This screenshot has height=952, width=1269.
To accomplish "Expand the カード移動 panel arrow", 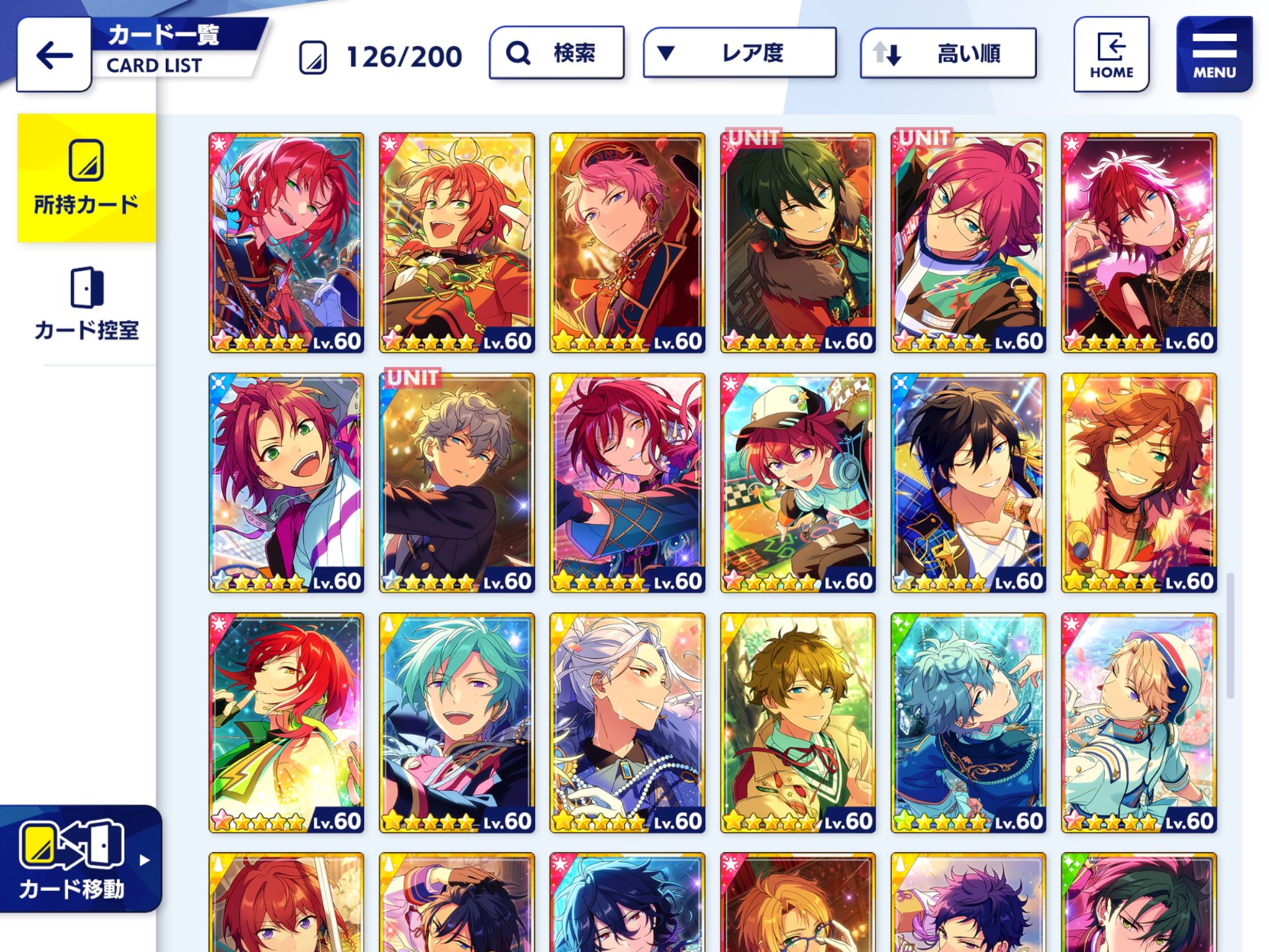I will pyautogui.click(x=144, y=860).
